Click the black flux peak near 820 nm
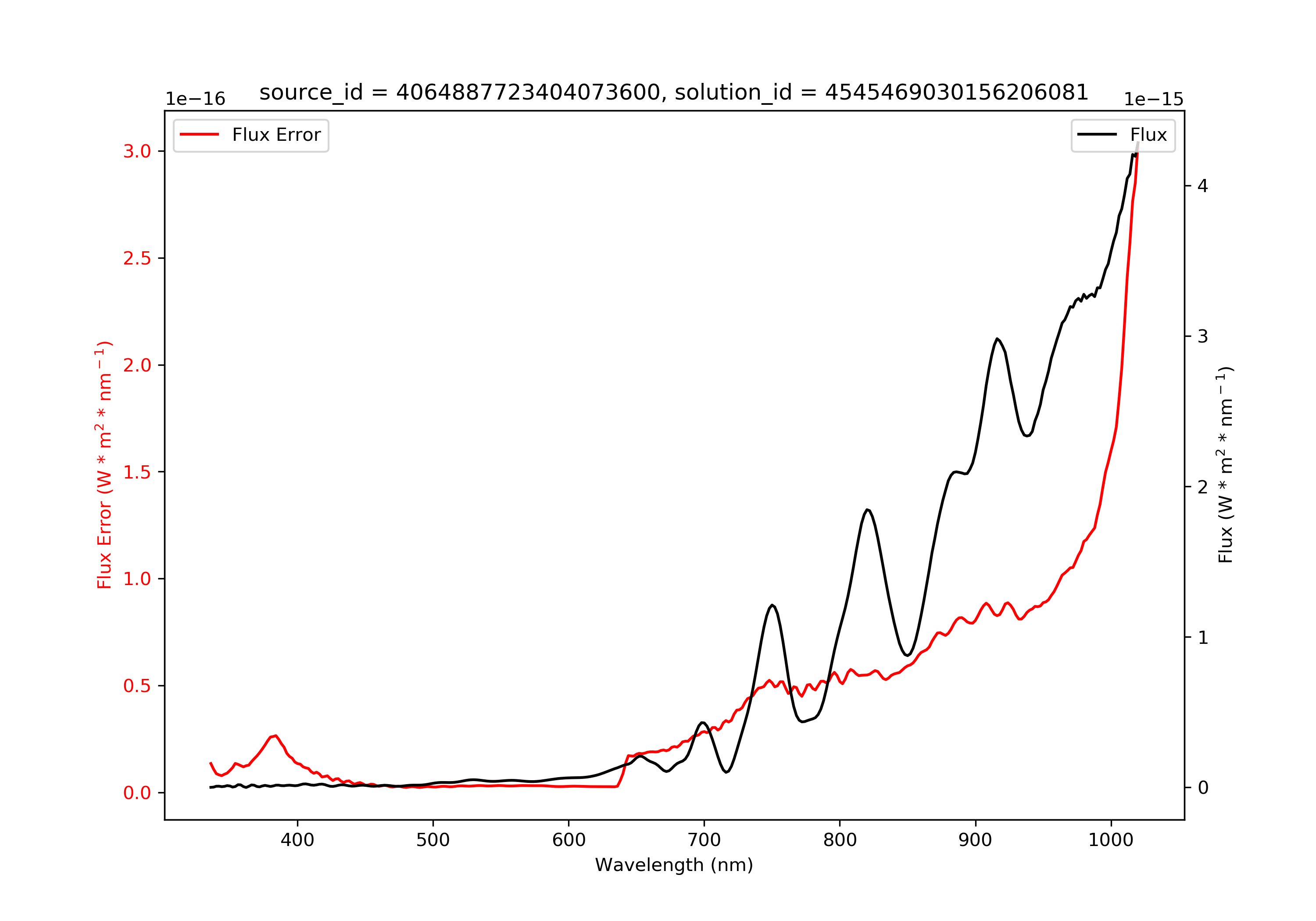The height and width of the screenshot is (921, 1316). tap(868, 510)
